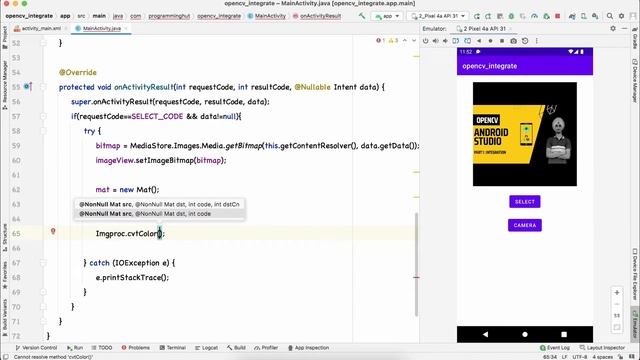Click the Debug app bug icon
Screen dimensions: 640x360
[x=511, y=16]
